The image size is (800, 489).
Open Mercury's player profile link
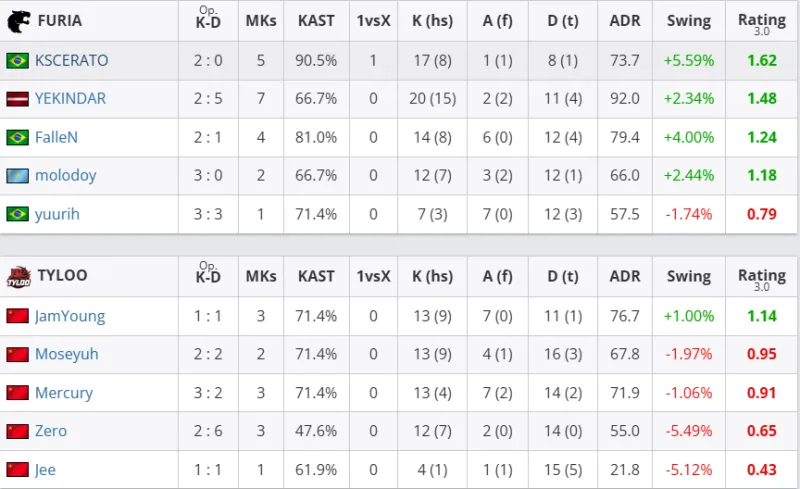click(64, 393)
